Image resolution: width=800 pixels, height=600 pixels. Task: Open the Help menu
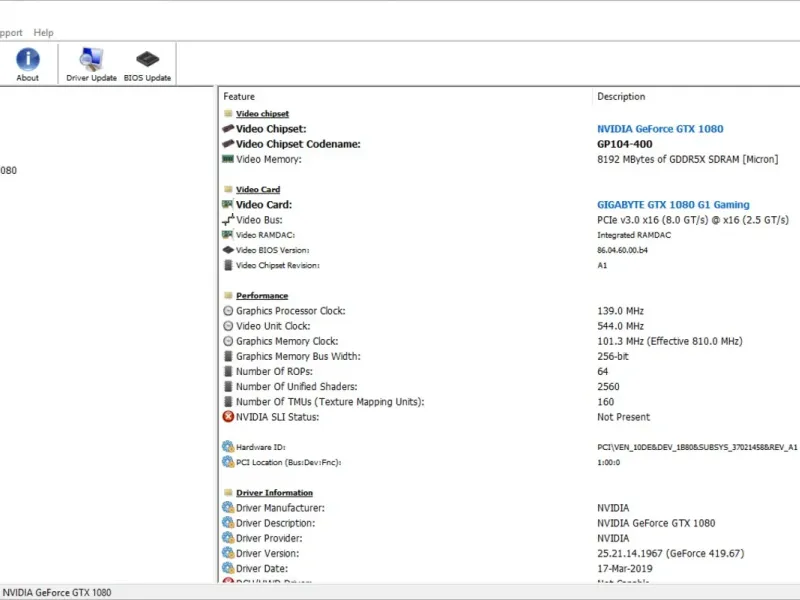(x=43, y=33)
